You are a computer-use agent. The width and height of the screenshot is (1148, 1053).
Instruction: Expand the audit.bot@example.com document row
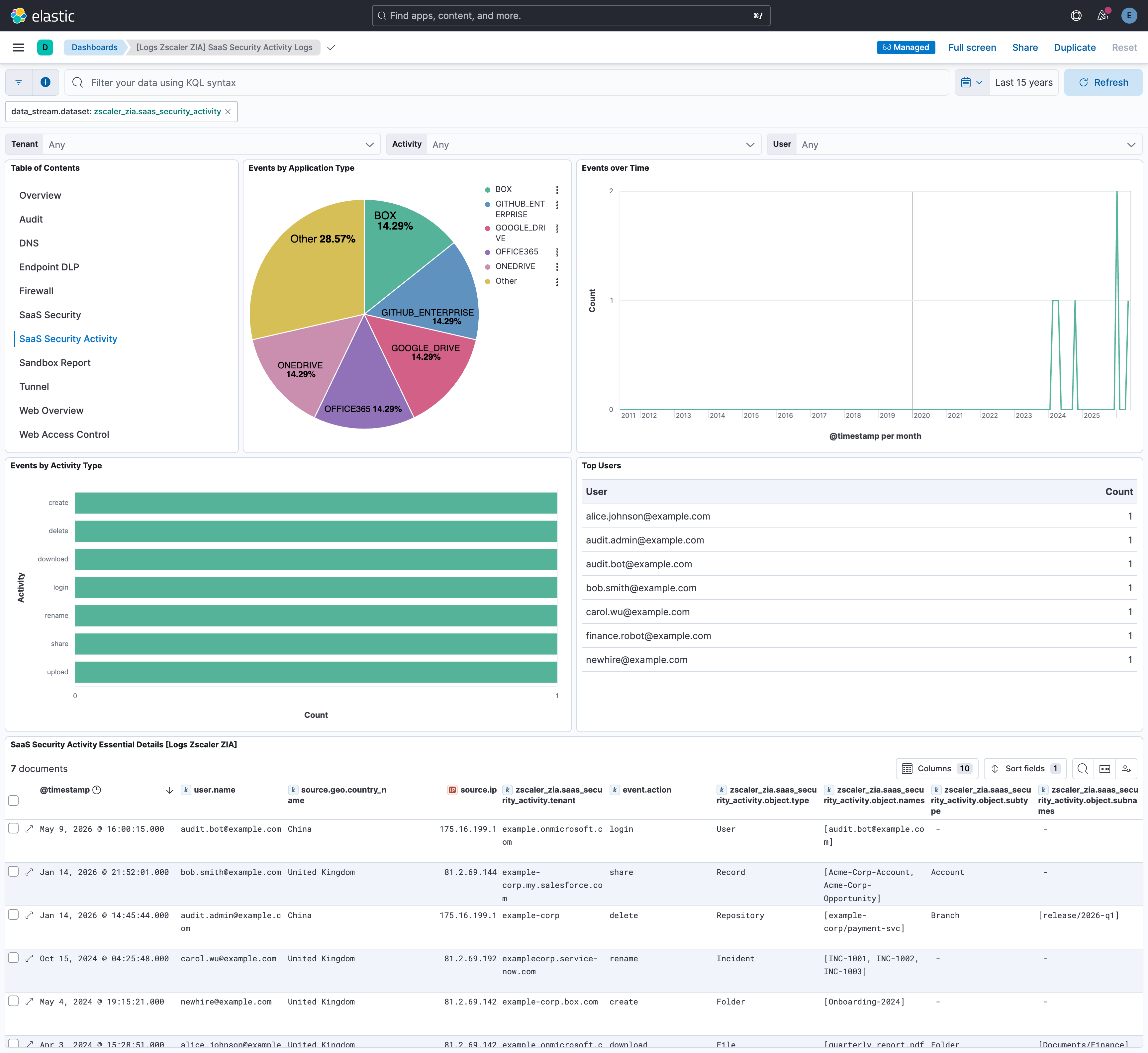[x=29, y=829]
